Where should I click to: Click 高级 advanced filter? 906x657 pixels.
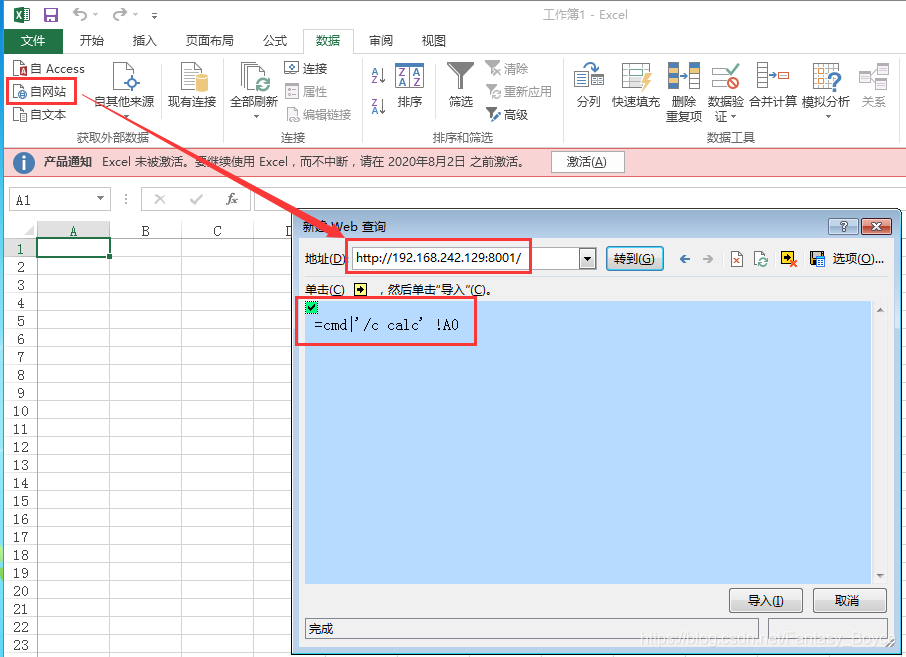(507, 114)
